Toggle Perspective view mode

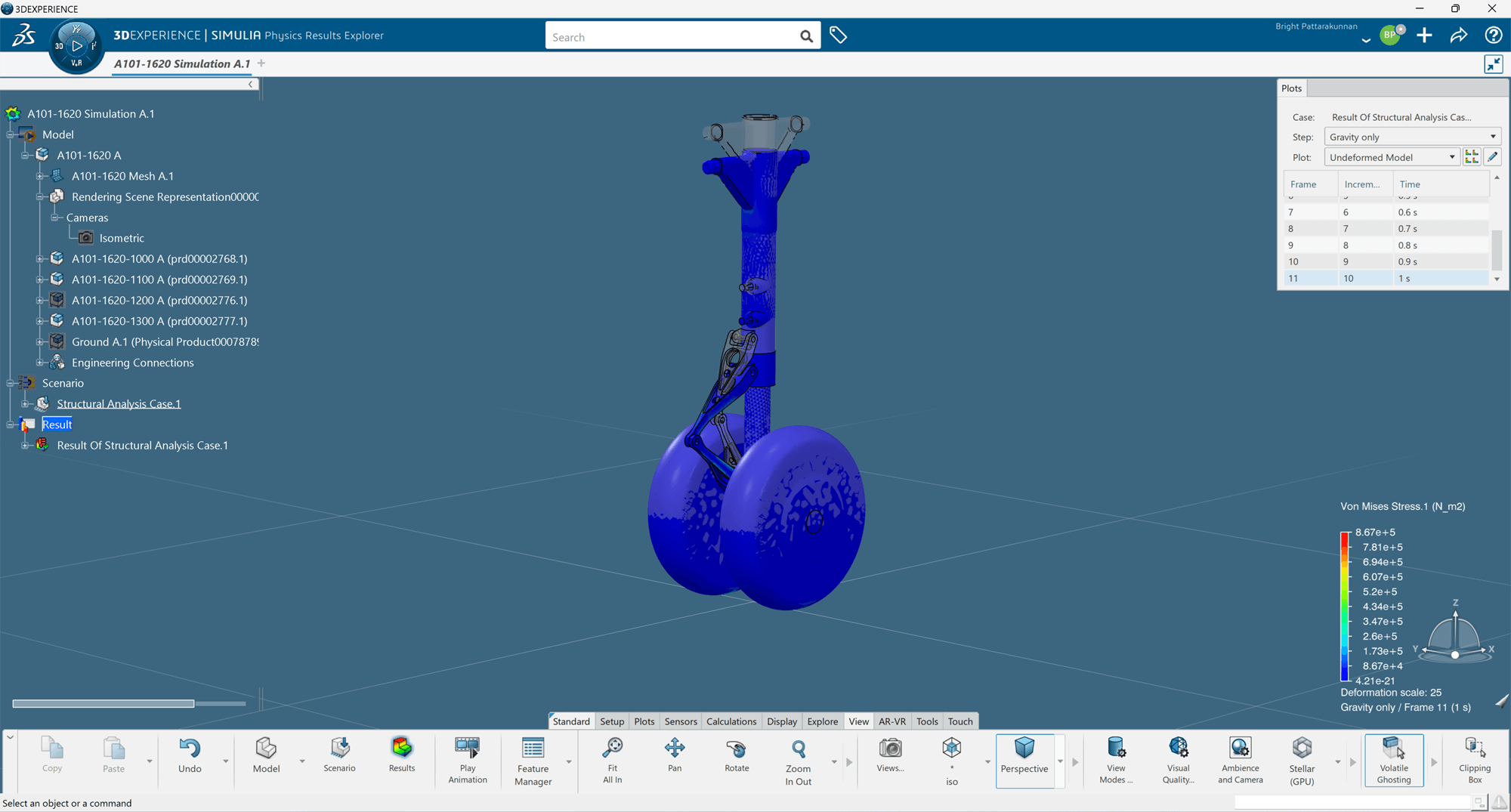pos(1024,761)
